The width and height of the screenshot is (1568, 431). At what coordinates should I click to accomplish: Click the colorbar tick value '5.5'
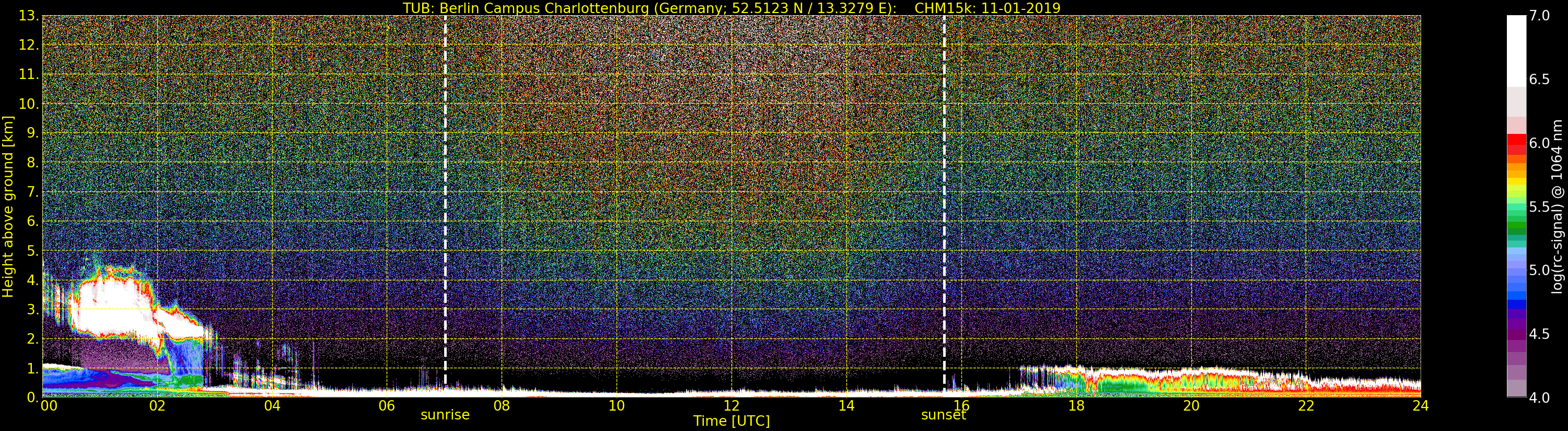point(1539,207)
